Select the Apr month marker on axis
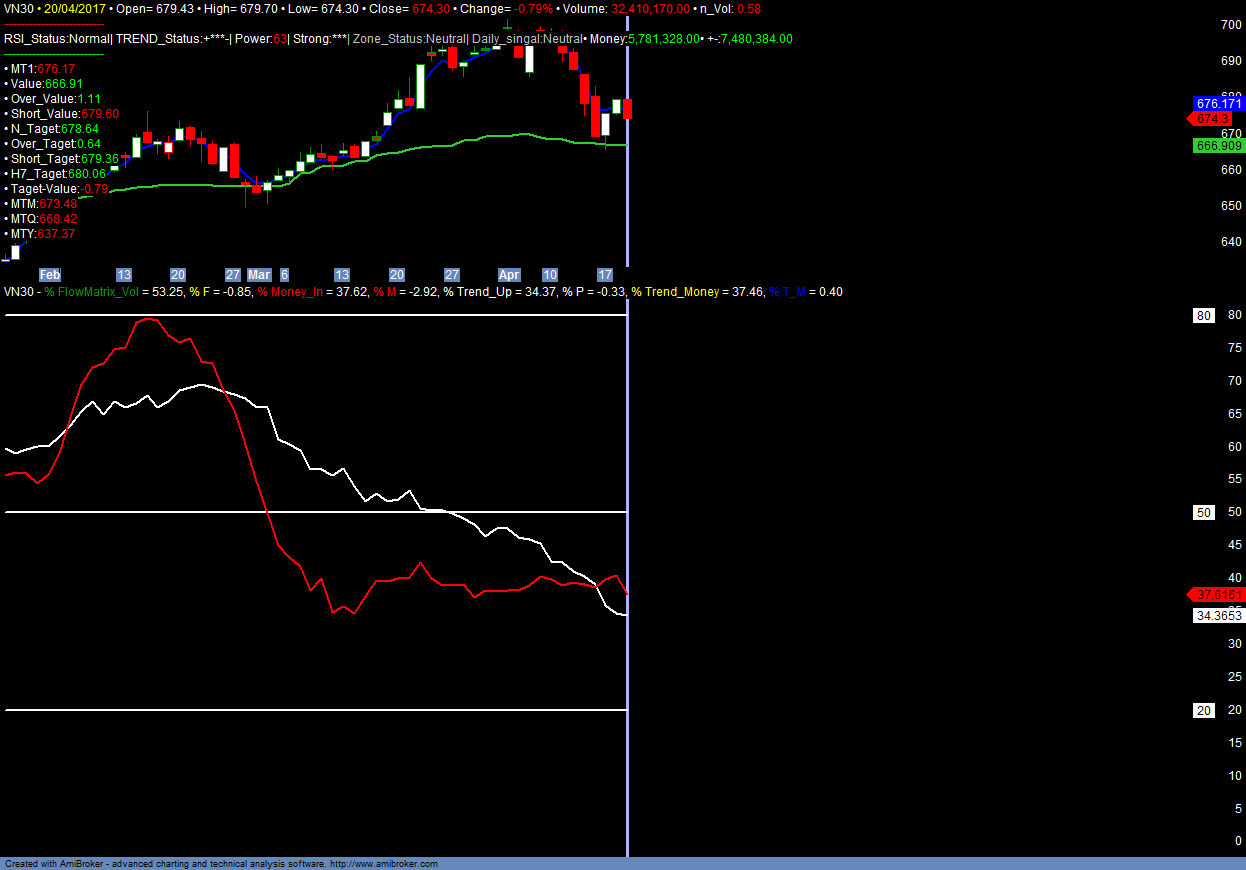Image resolution: width=1246 pixels, height=870 pixels. [509, 275]
